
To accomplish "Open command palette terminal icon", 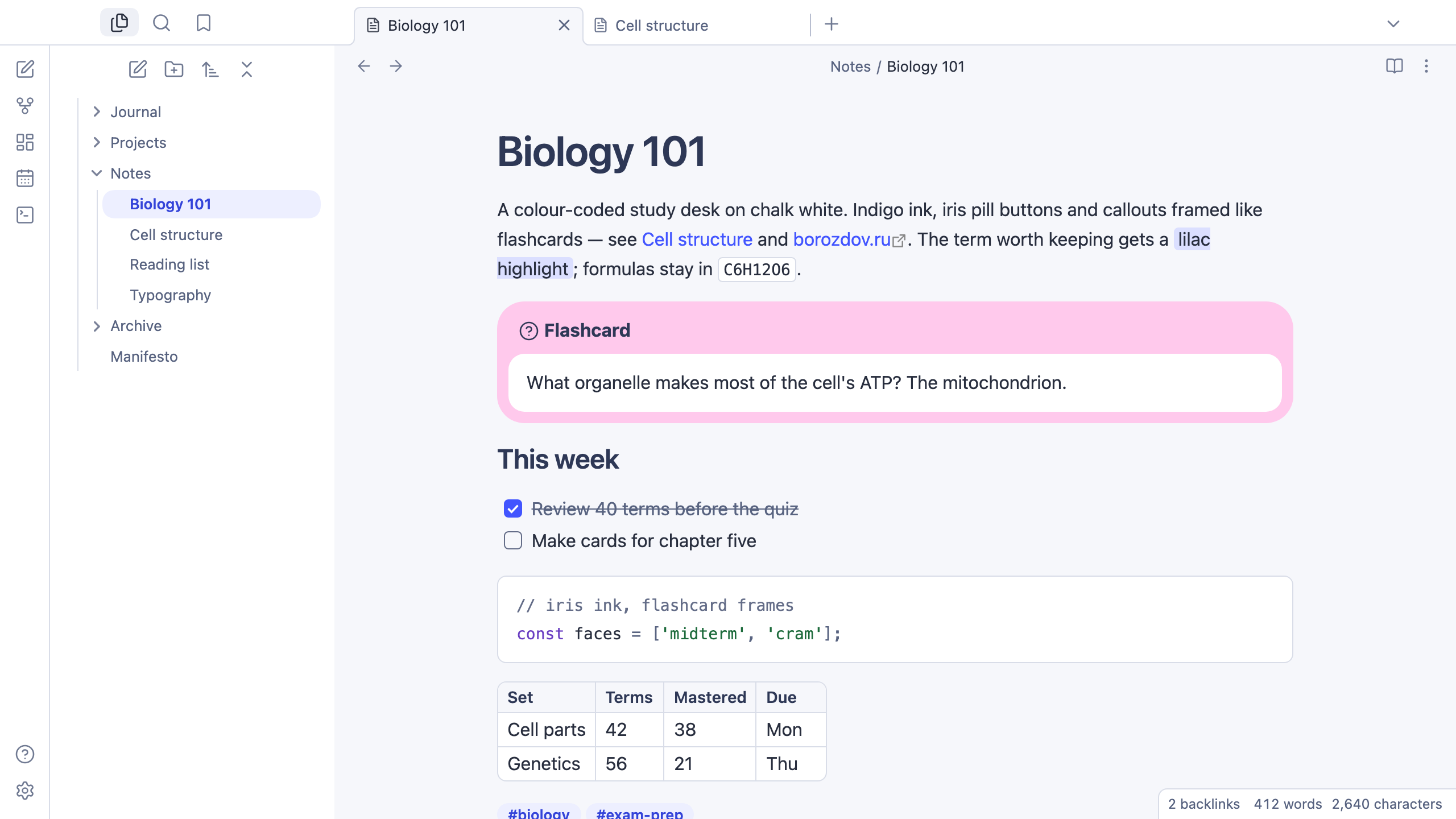I will [x=25, y=215].
